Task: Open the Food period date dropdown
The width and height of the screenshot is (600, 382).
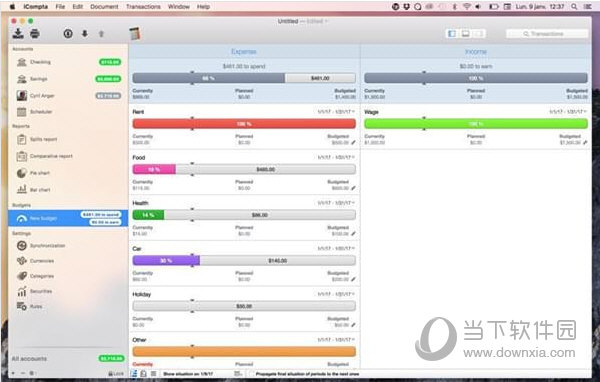Action: tap(336, 157)
